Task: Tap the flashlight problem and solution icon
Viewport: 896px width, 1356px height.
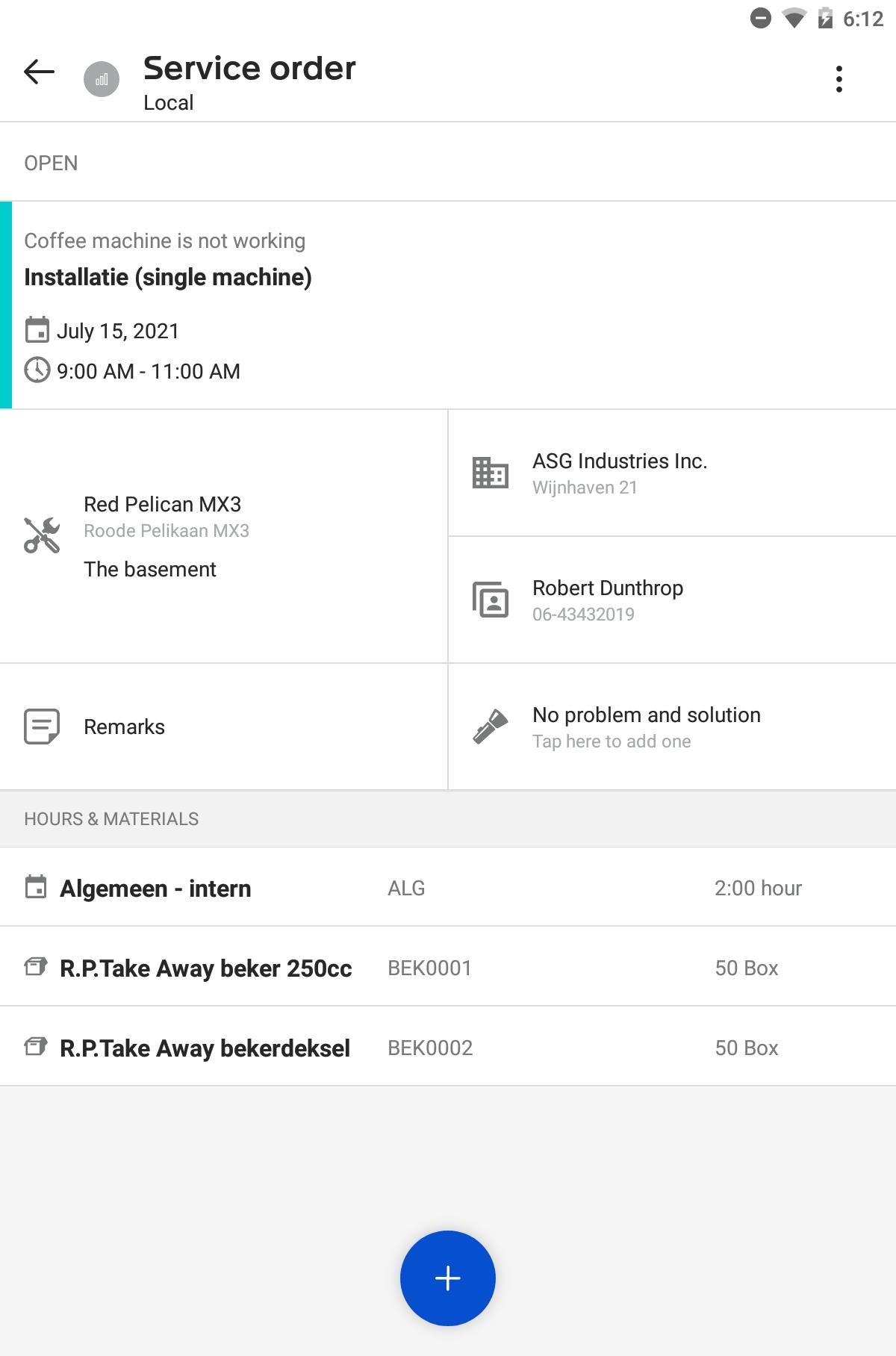Action: pyautogui.click(x=491, y=727)
